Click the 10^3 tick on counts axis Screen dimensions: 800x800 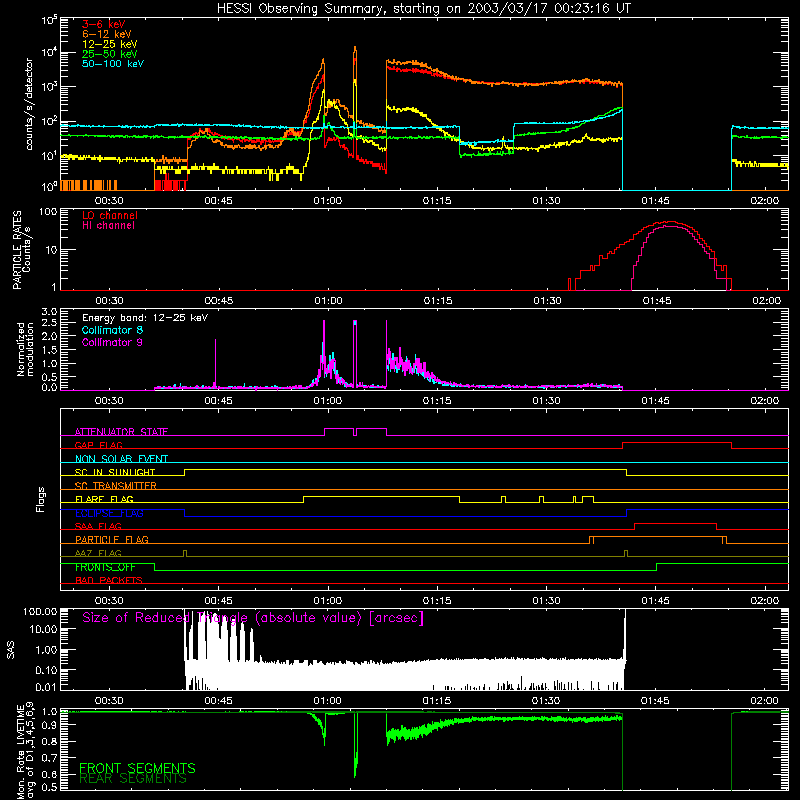[x=49, y=87]
